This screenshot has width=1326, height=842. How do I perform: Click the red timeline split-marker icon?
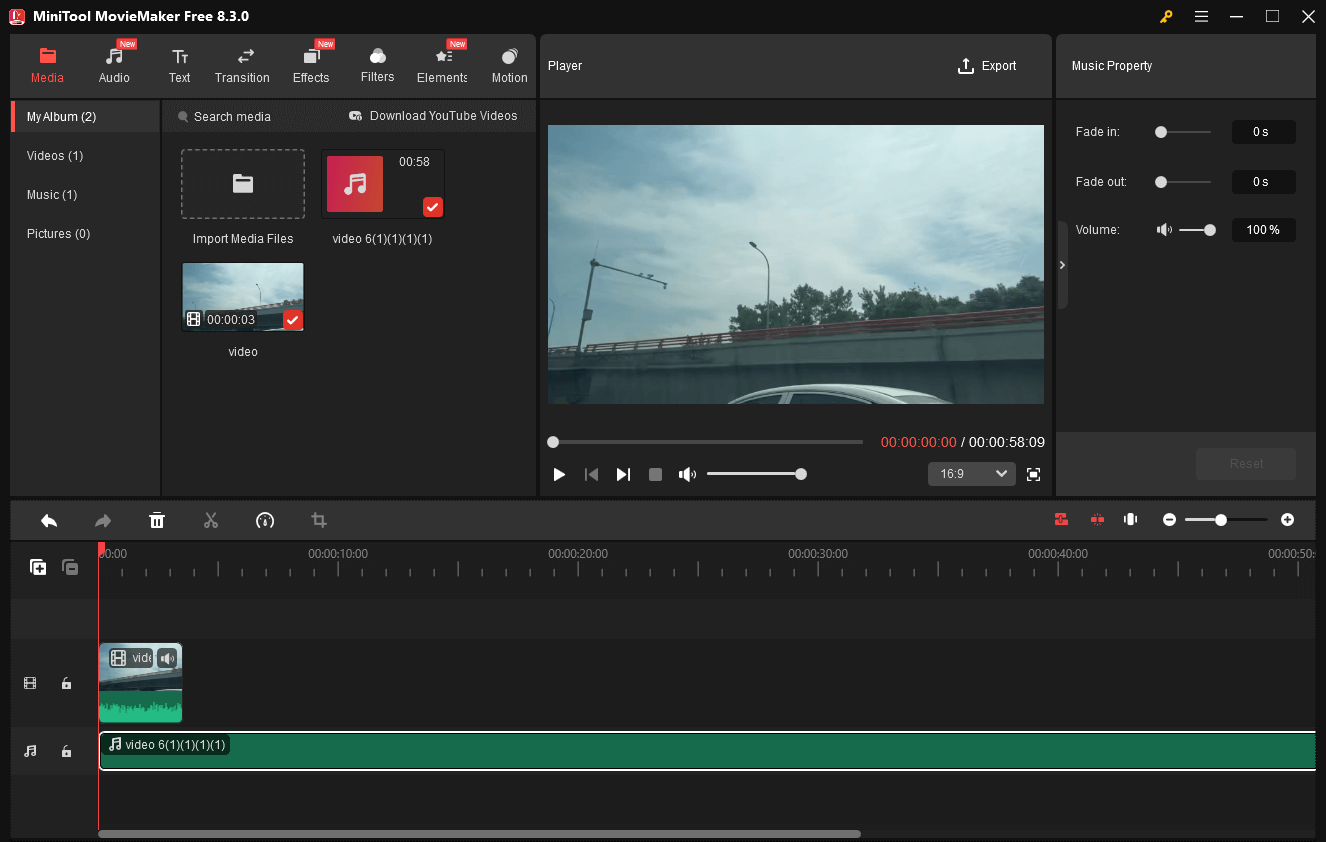click(1097, 519)
